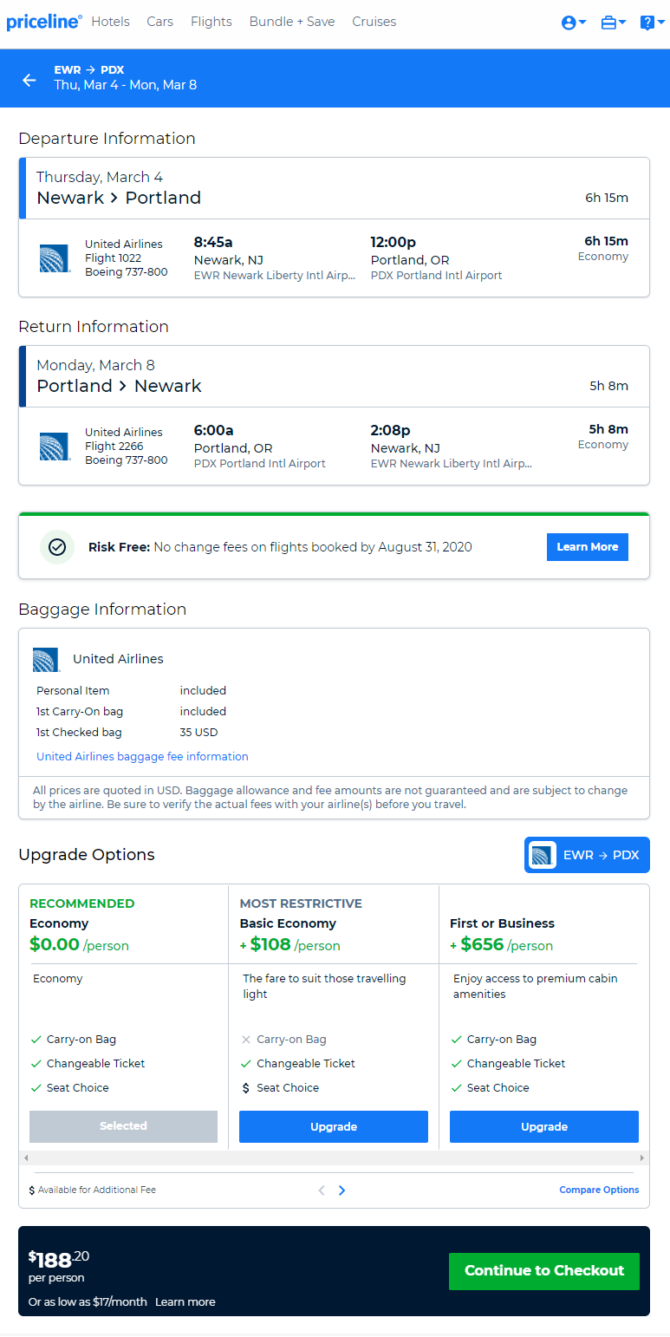The image size is (670, 1337).
Task: Continue to Checkout
Action: pos(544,1271)
